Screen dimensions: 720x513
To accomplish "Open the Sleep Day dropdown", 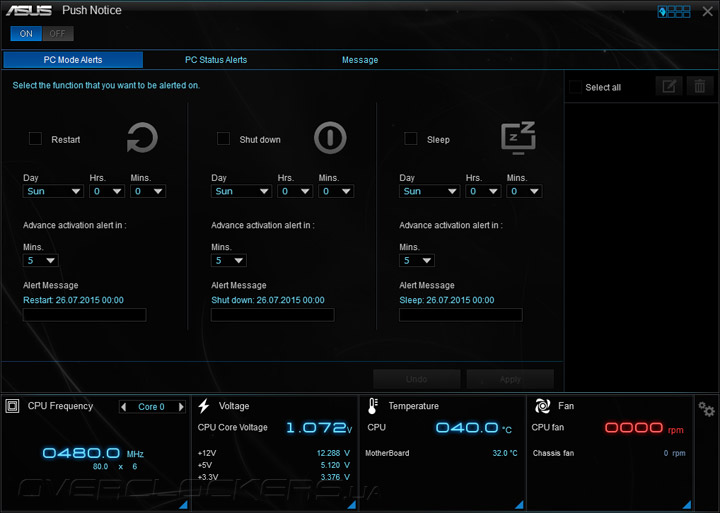I will point(429,191).
